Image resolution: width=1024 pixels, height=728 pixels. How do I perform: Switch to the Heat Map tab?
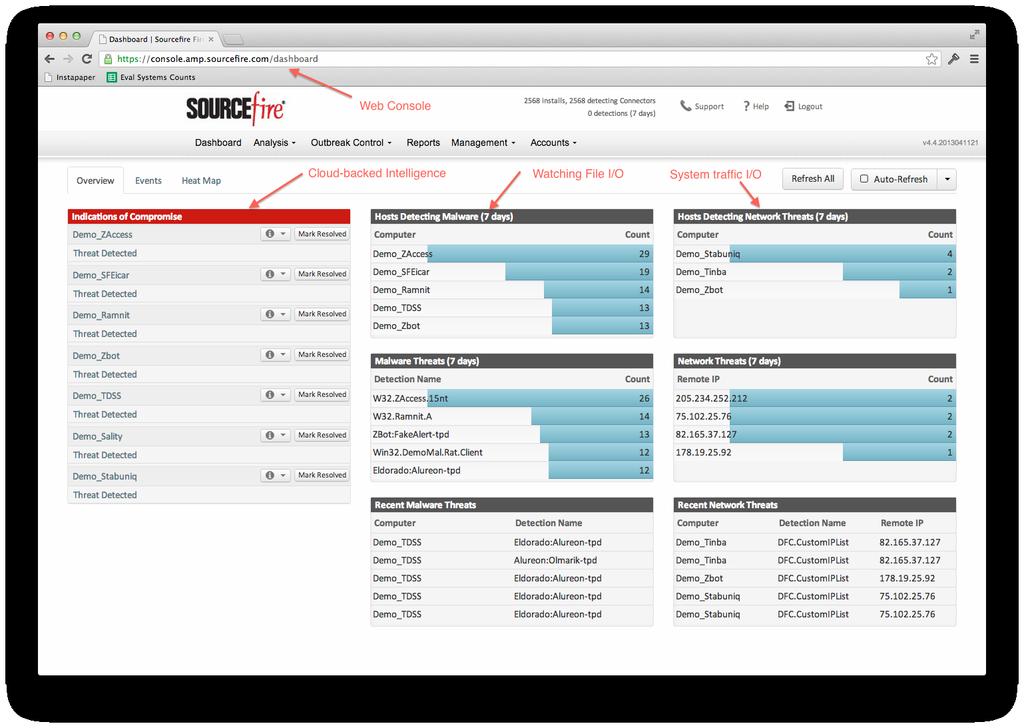(x=201, y=181)
